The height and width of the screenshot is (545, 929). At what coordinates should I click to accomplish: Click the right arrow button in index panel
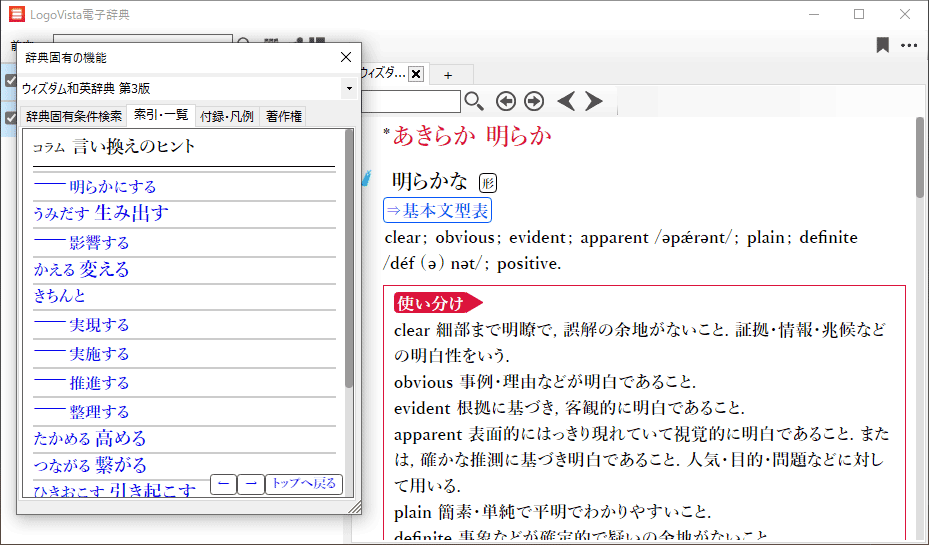[x=251, y=484]
